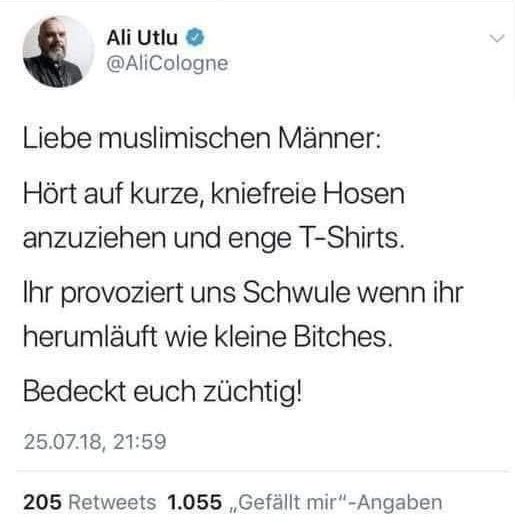Screen dimensions: 515x523
Task: View the Retweets label next to 205
Action: click(112, 502)
